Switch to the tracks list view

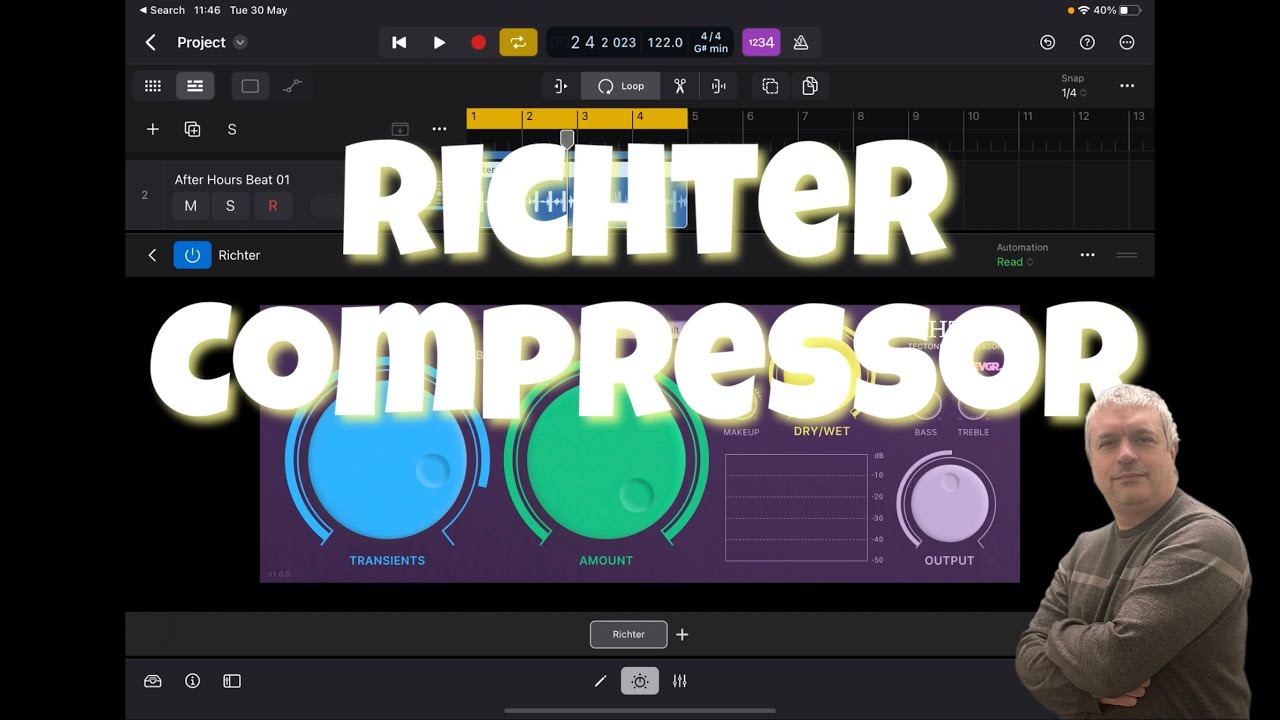point(195,86)
